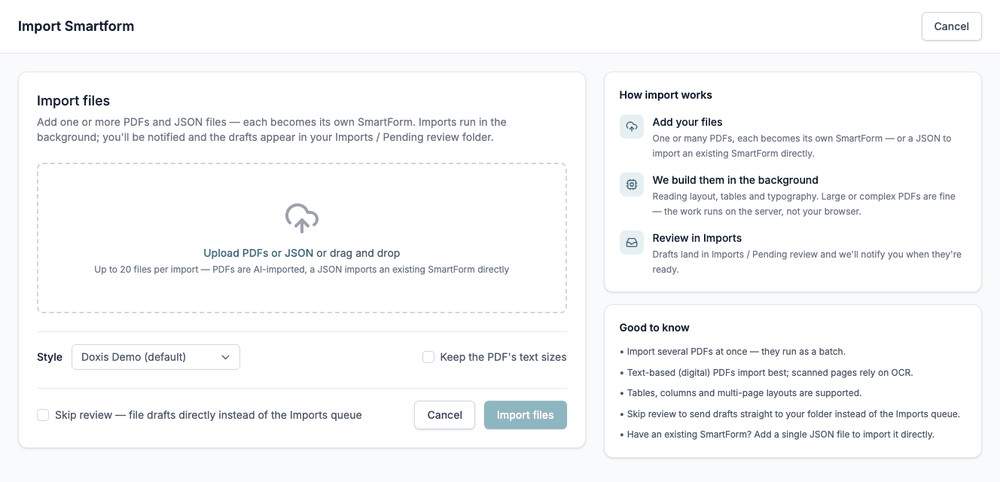Click the 'Add your files' cloud icon
The image size is (1000, 482).
(631, 127)
